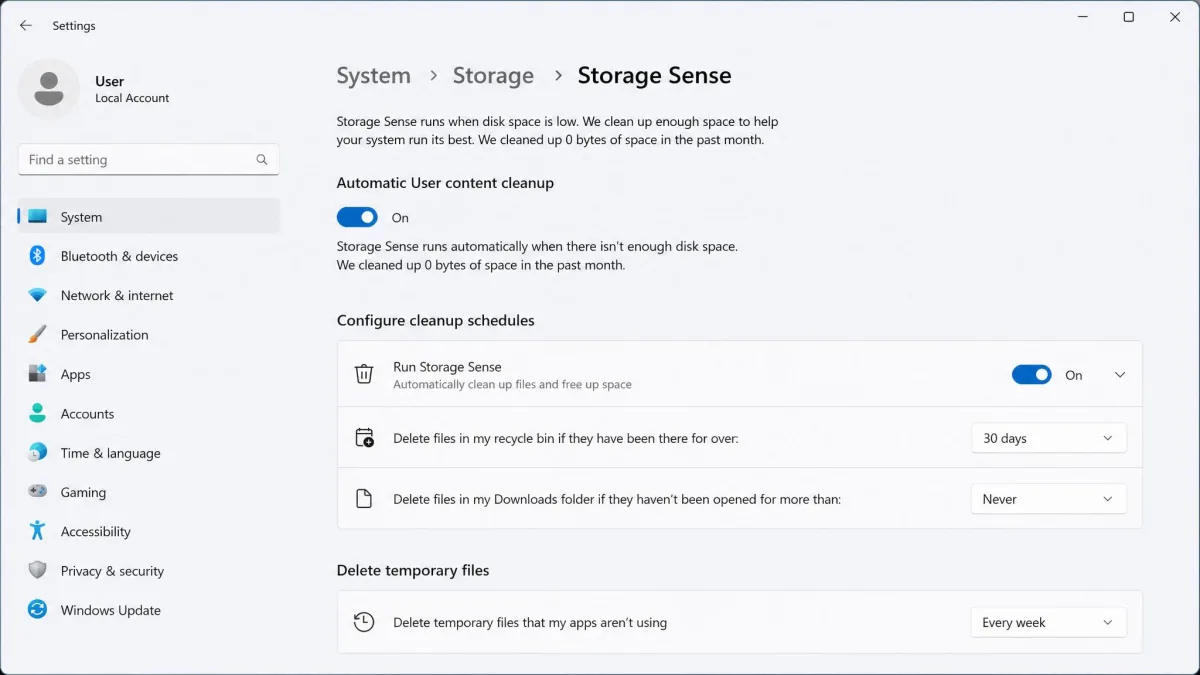
Task: Open the Personalization settings page
Action: click(149, 335)
